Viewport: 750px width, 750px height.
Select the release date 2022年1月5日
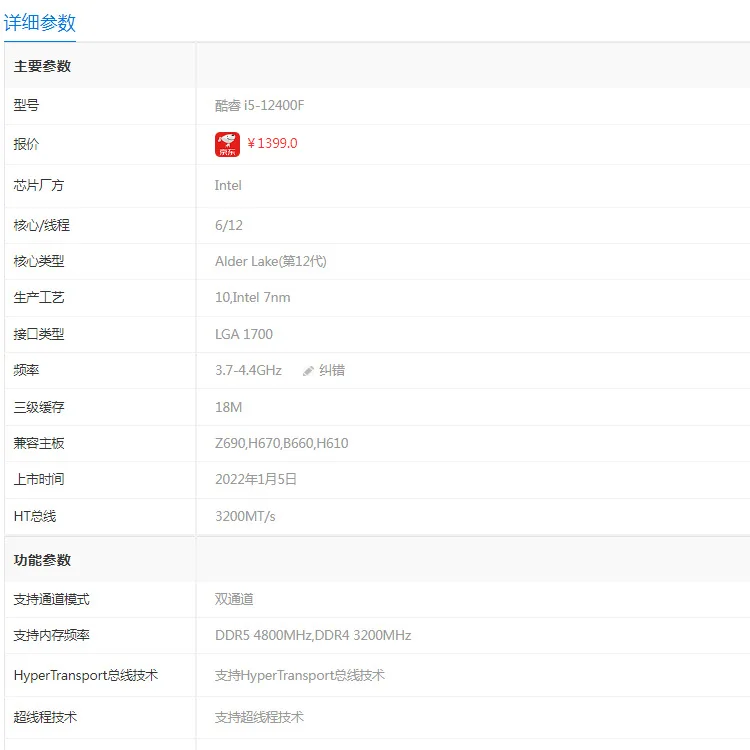pos(256,479)
